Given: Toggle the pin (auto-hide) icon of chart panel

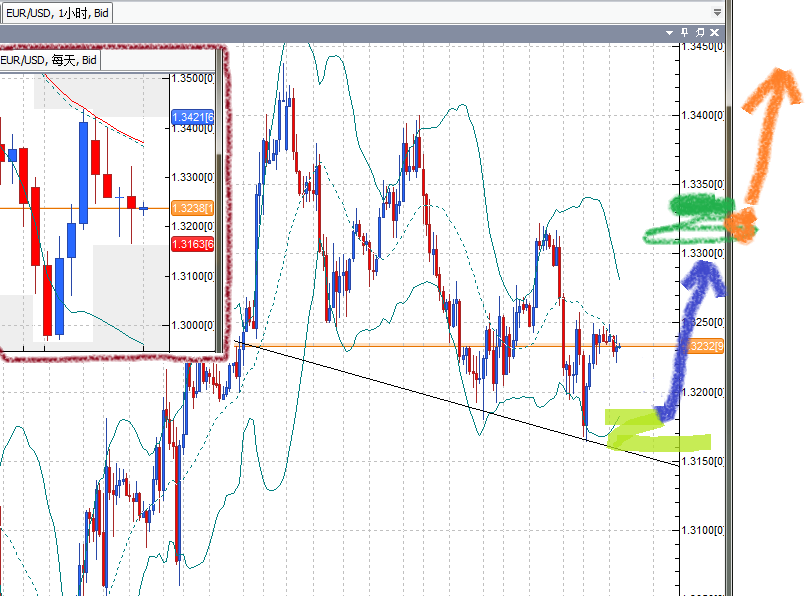Looking at the screenshot, I should pos(685,32).
